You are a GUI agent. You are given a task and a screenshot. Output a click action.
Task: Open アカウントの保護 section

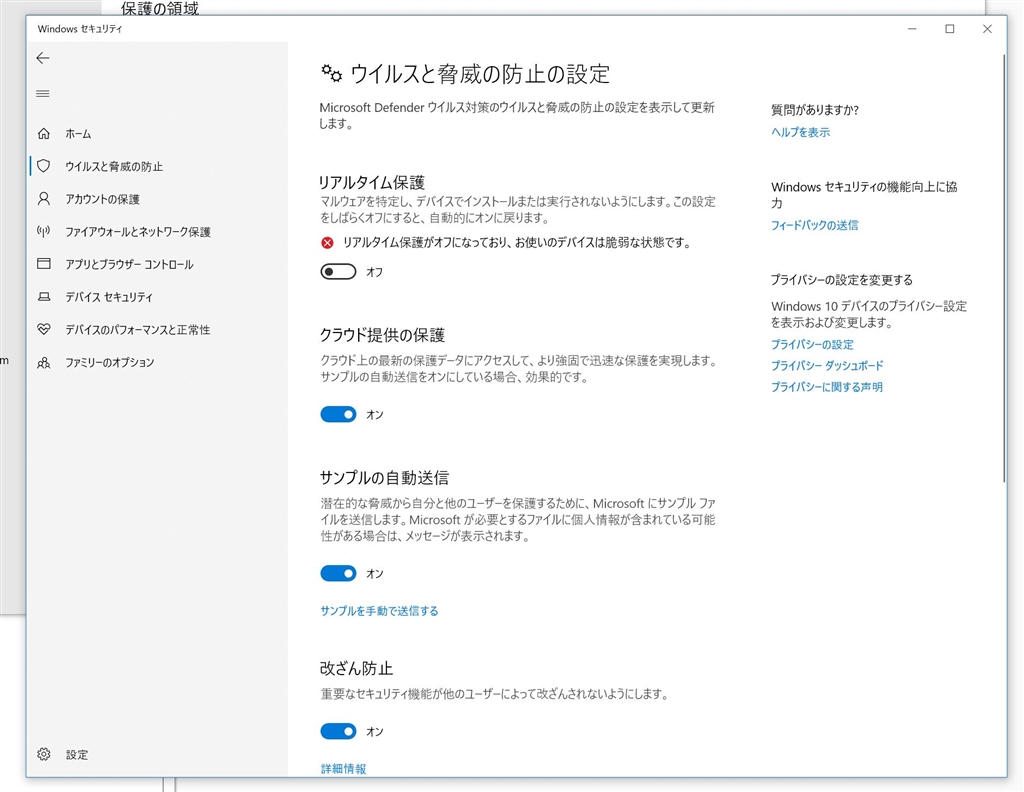tap(157, 198)
